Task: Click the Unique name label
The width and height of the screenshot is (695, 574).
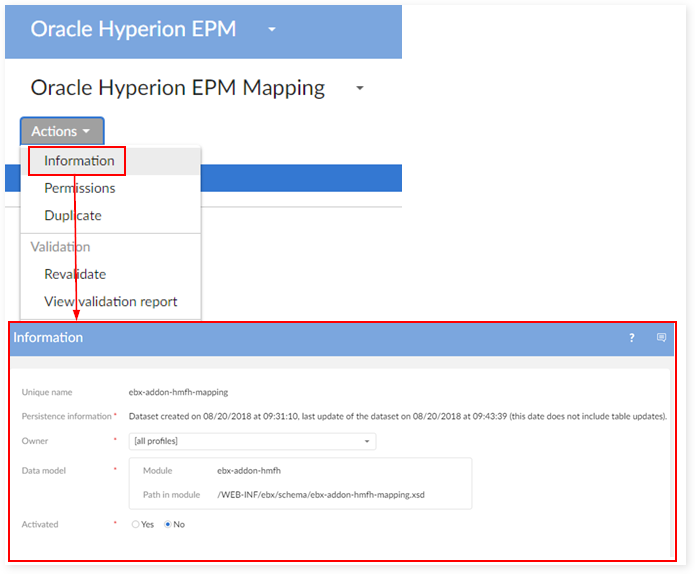Action: point(47,392)
